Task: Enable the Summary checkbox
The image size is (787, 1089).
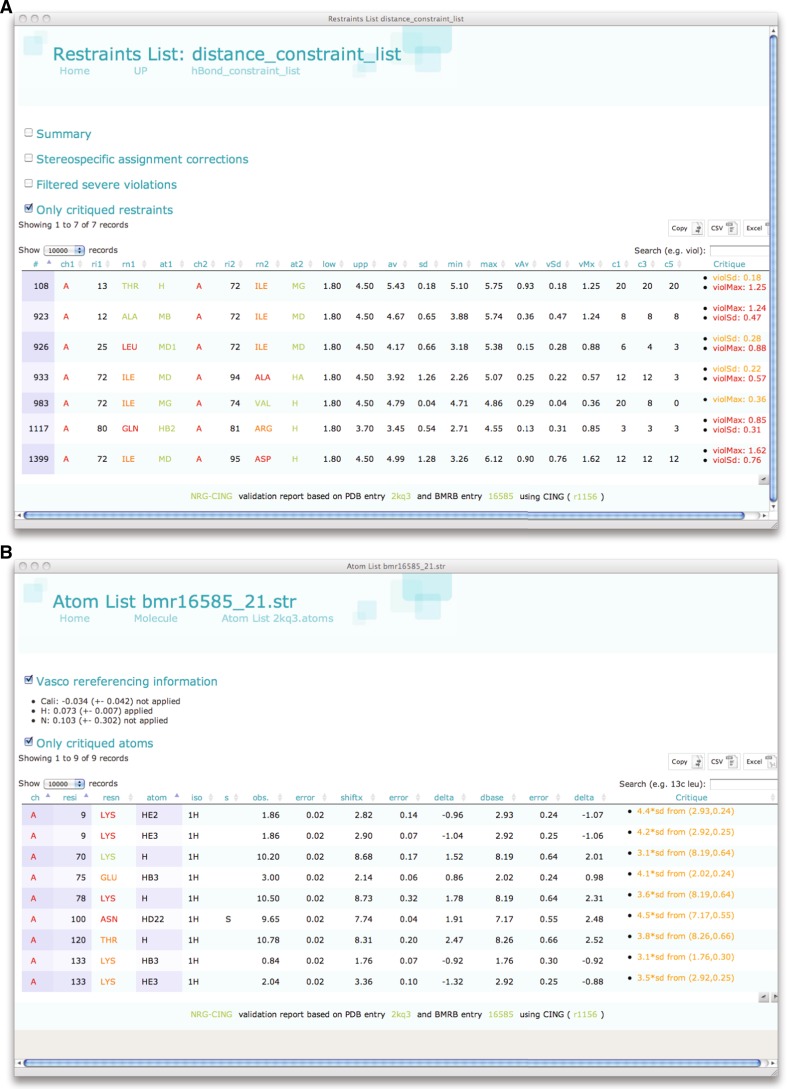Action: [x=29, y=133]
